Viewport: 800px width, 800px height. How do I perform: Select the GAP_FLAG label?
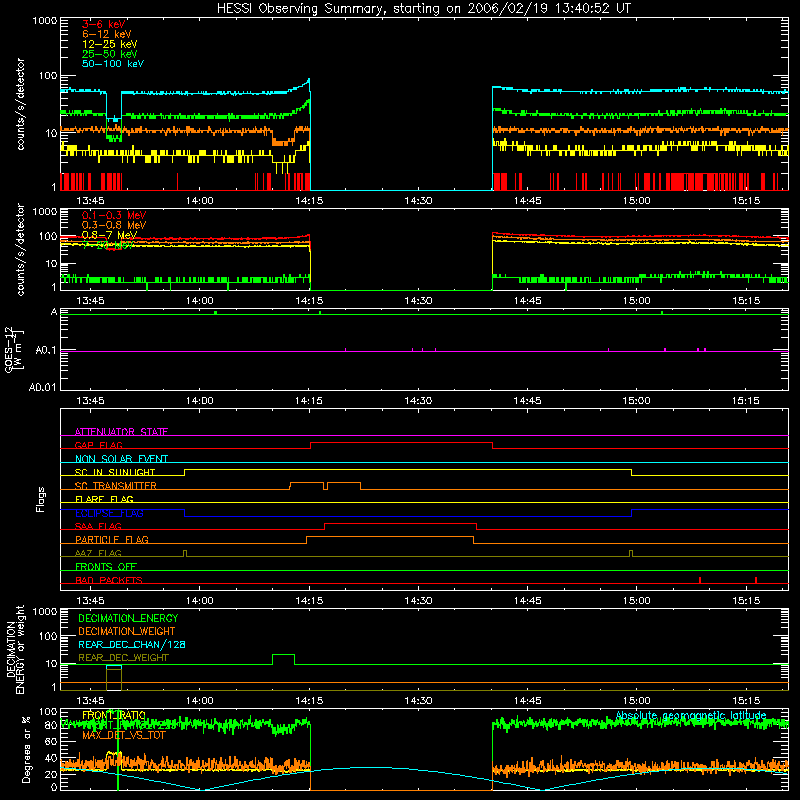tap(98, 445)
